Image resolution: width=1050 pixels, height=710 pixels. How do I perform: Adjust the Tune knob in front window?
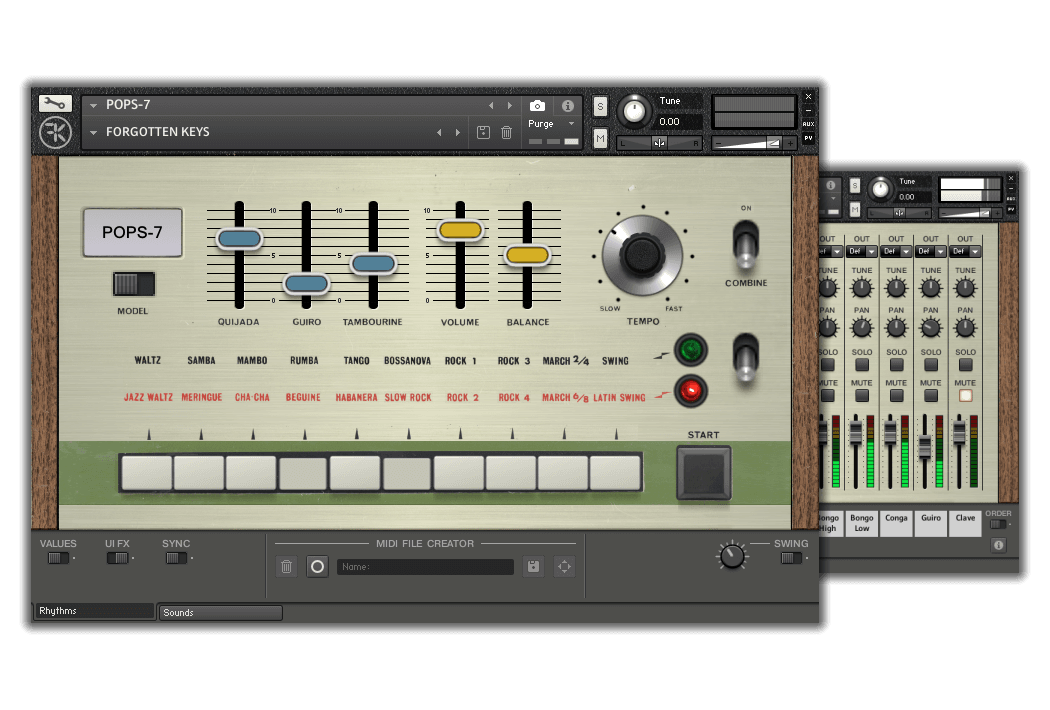pyautogui.click(x=633, y=112)
